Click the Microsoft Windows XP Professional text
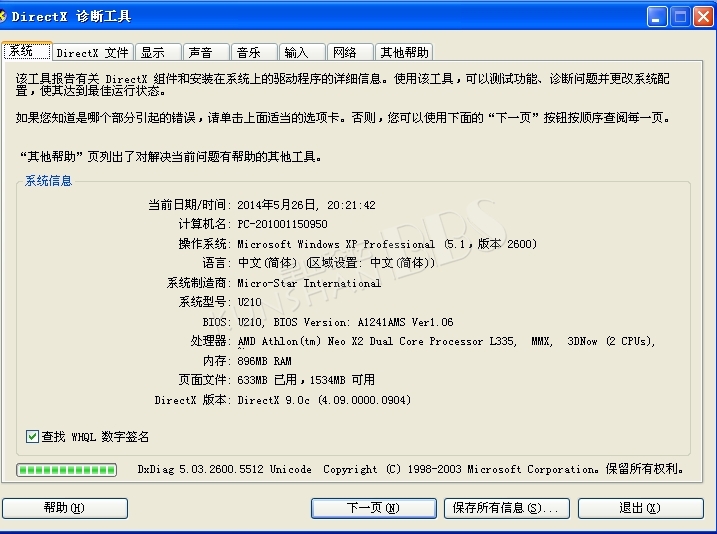Viewport: 717px width, 534px height. pos(336,244)
